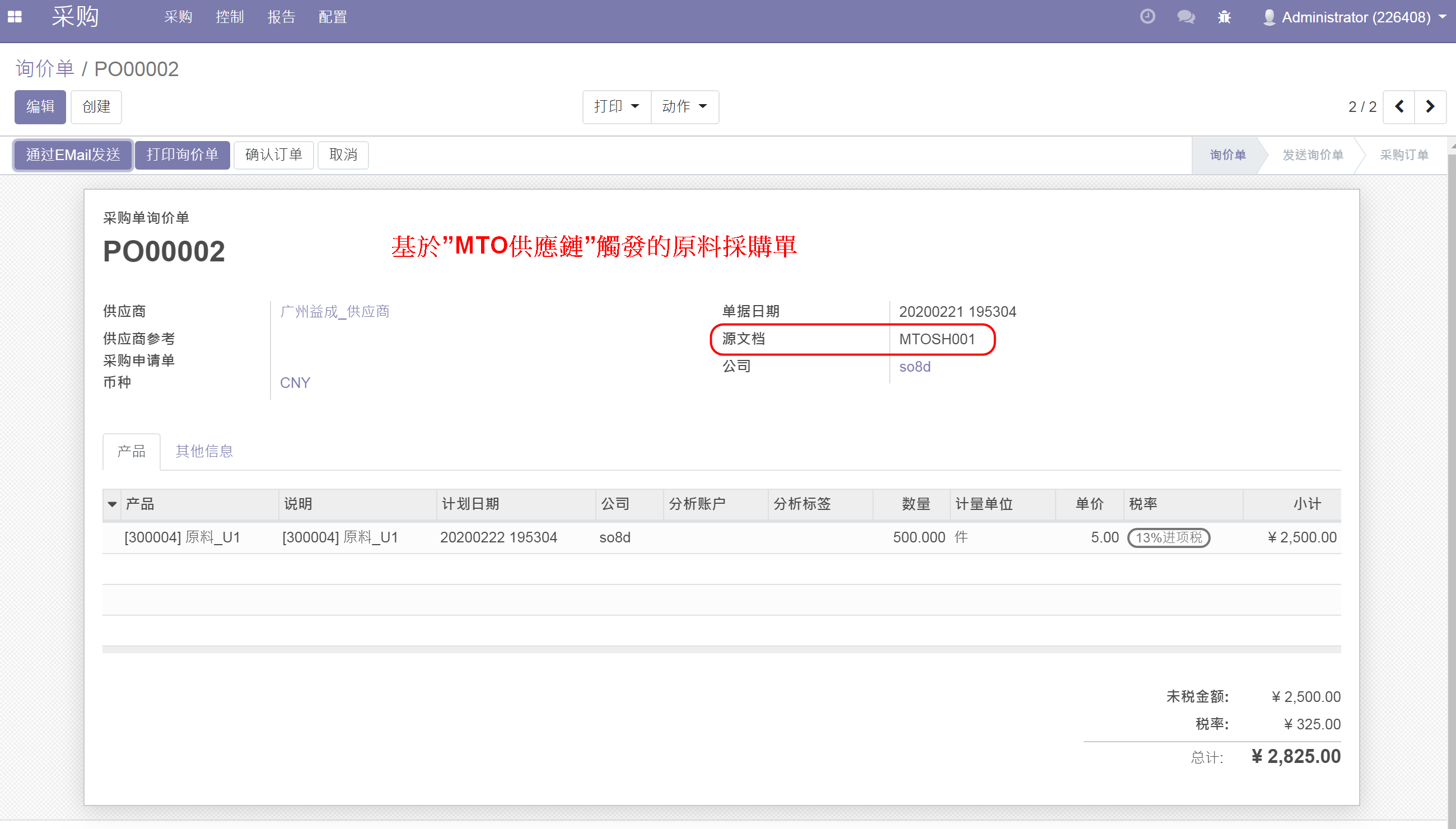Open the conversations chat icon

coord(1186,17)
